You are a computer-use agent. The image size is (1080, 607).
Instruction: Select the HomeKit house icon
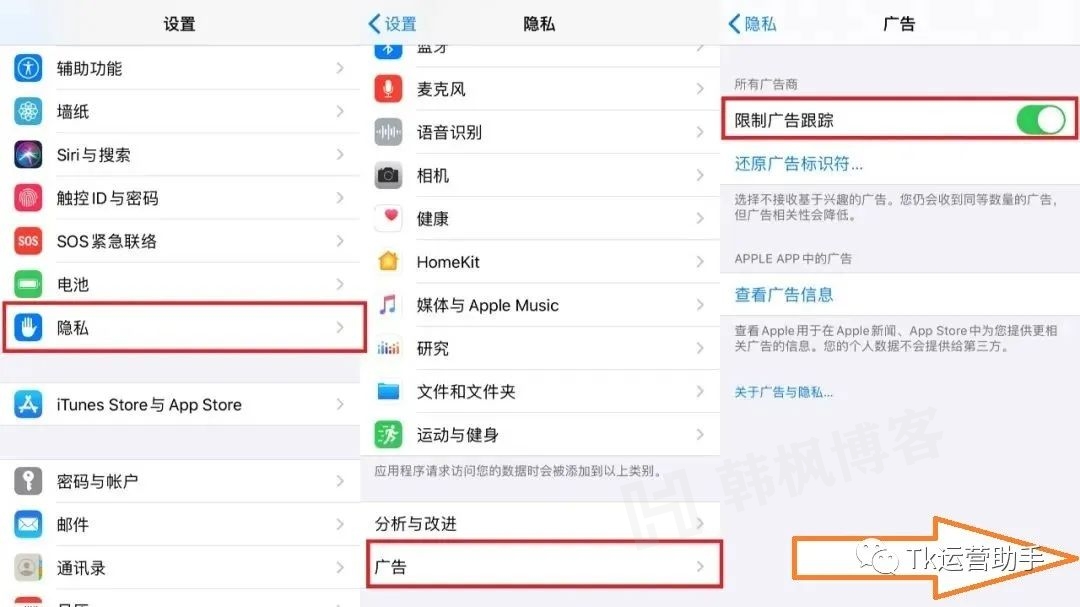[389, 261]
